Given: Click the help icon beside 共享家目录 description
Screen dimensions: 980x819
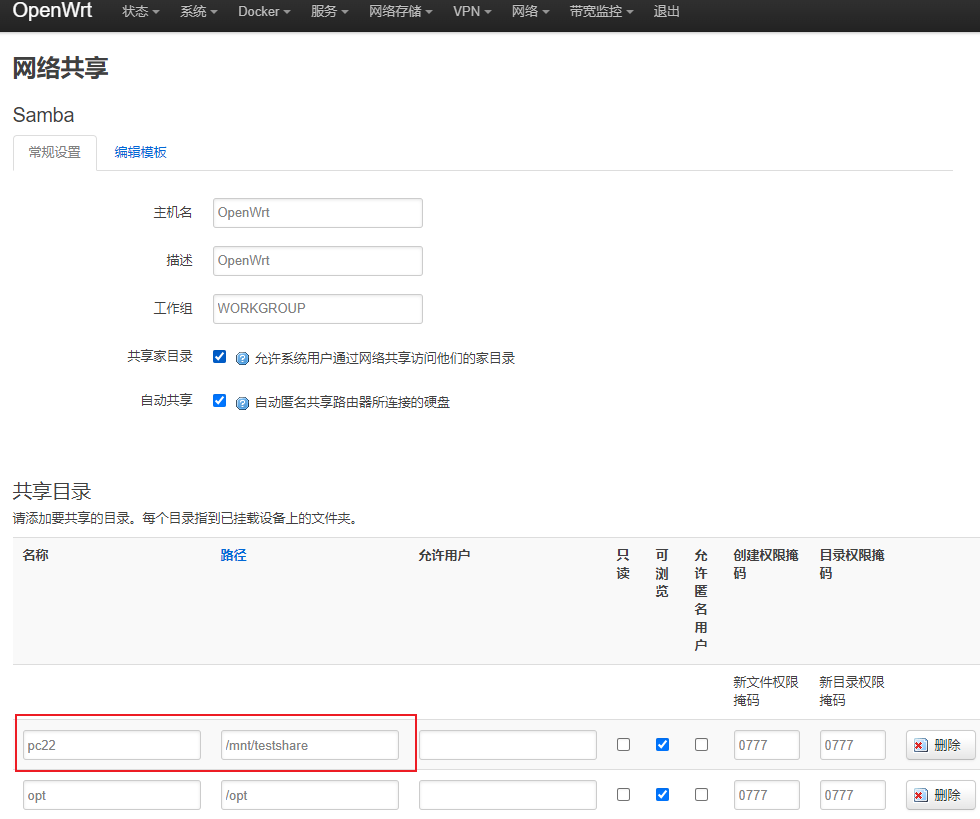Looking at the screenshot, I should pos(242,359).
